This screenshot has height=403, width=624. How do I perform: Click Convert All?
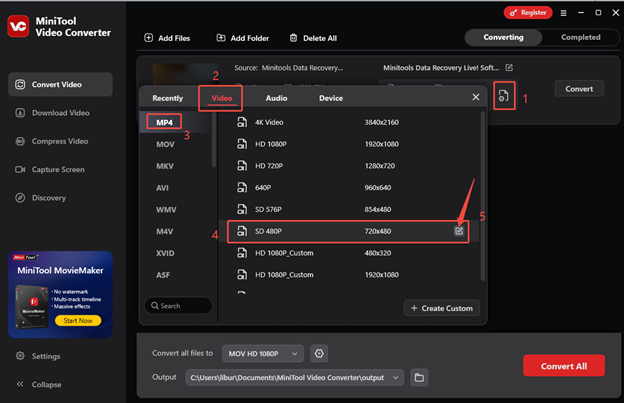click(x=564, y=366)
